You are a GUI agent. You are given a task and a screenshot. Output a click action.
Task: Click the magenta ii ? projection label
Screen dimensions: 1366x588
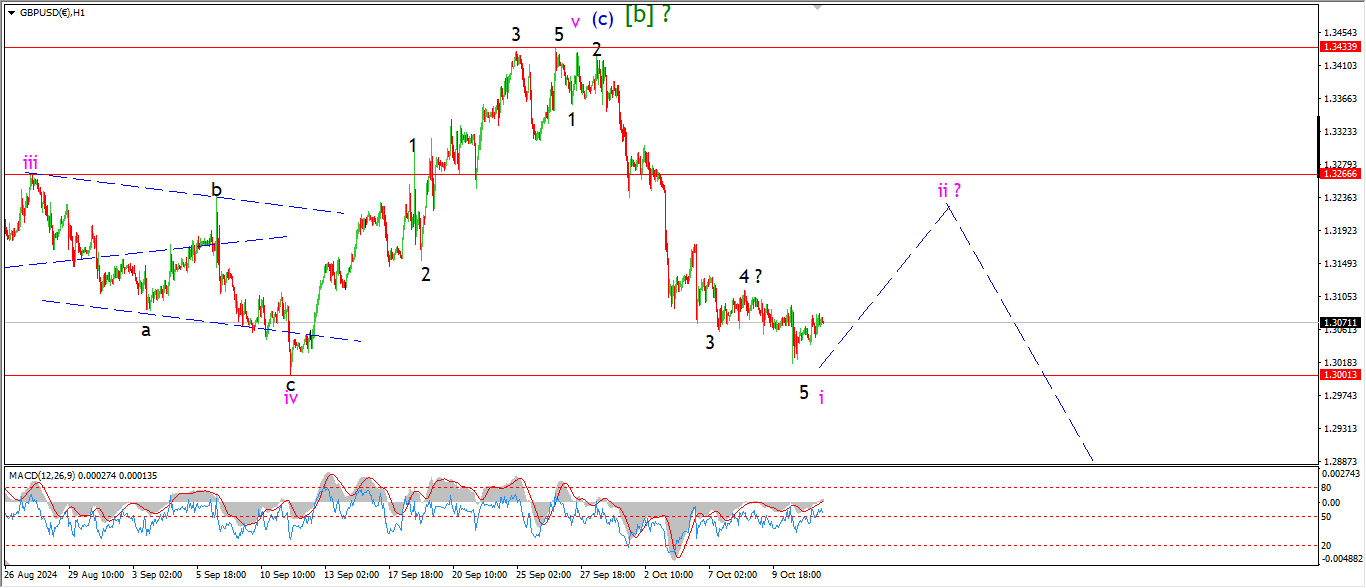pos(949,190)
